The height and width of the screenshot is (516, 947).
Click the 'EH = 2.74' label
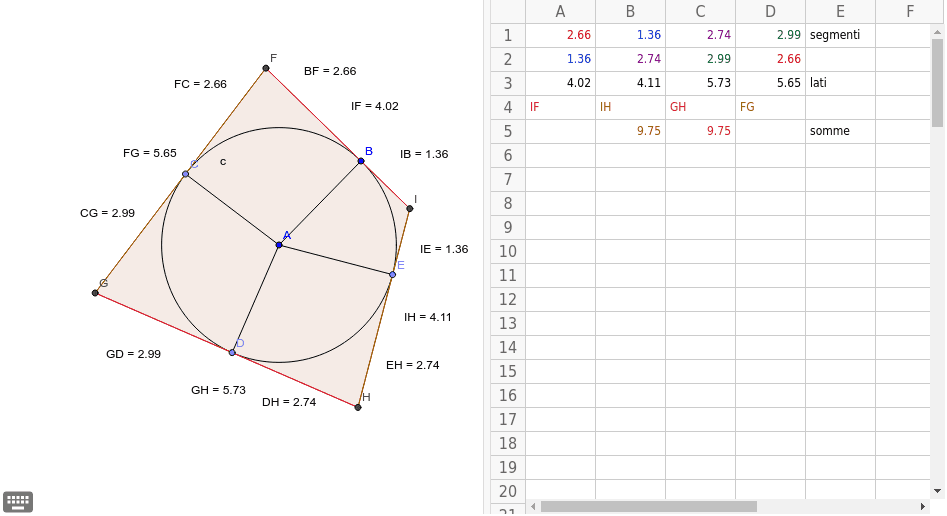tap(413, 365)
